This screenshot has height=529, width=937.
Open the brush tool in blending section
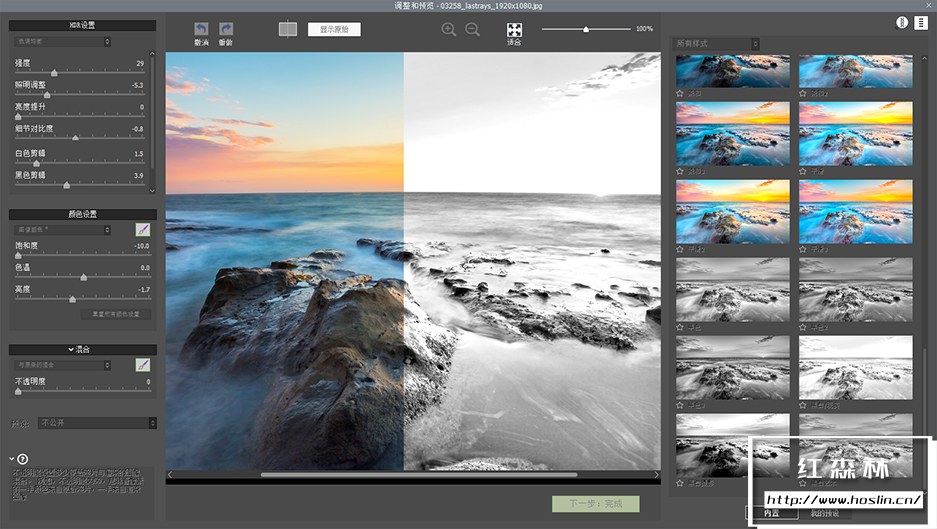click(143, 365)
